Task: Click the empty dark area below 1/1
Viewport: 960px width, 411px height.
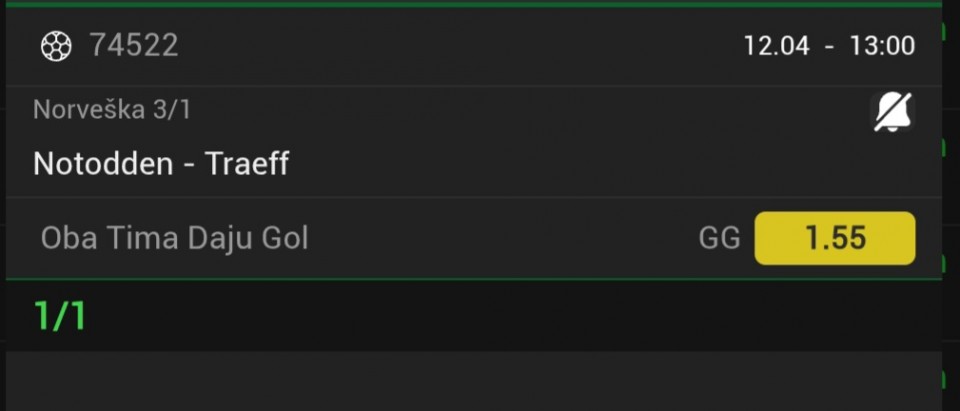Action: pos(470,380)
